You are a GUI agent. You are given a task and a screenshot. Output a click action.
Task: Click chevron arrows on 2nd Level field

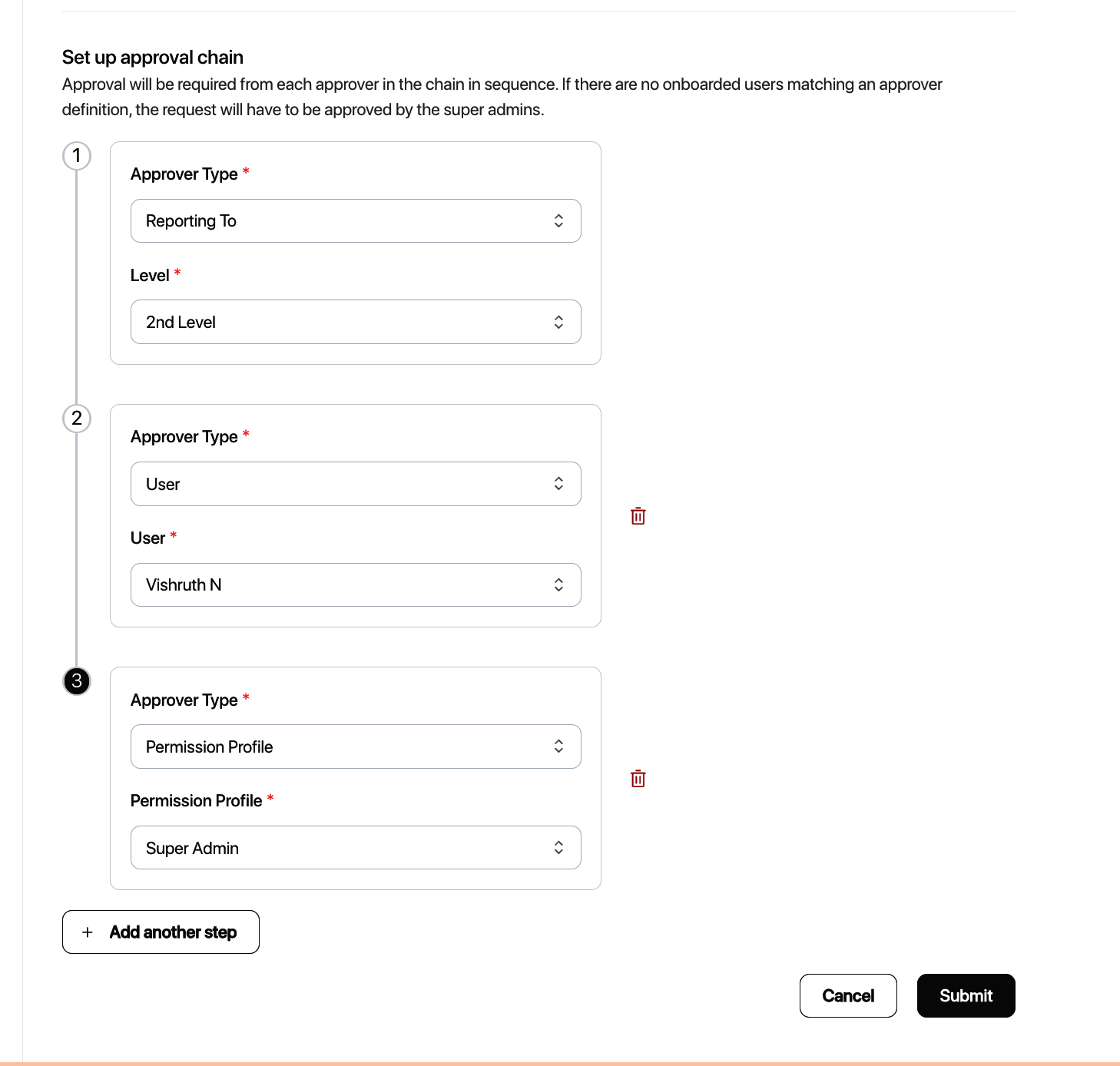(x=558, y=323)
